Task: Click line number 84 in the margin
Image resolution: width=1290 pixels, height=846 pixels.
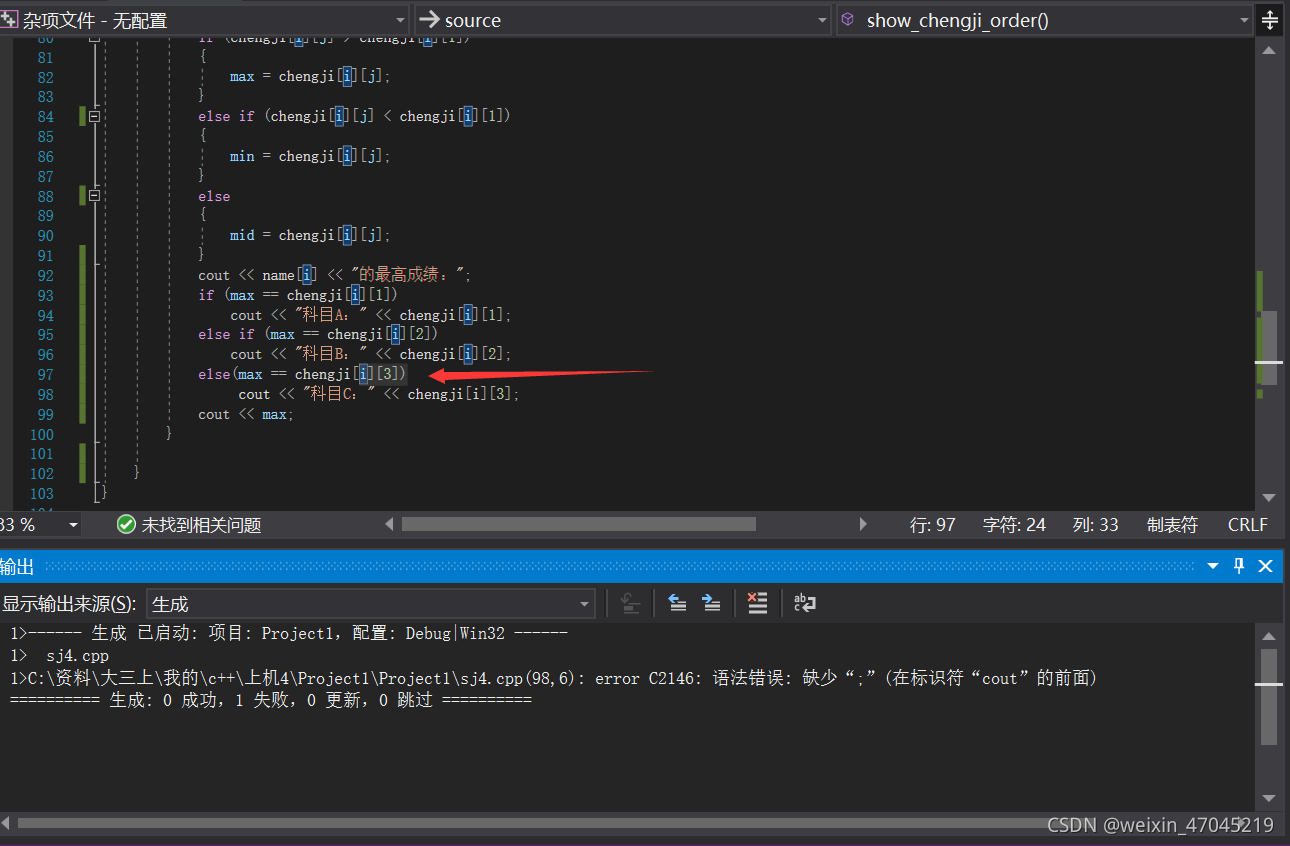Action: click(45, 117)
